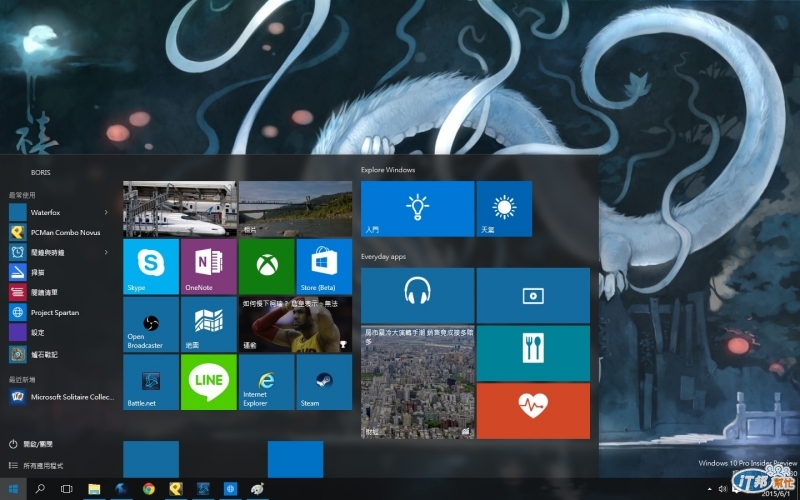Open the 相片 Photos landscape tile
Viewport: 800px width, 500px height.
click(x=295, y=209)
